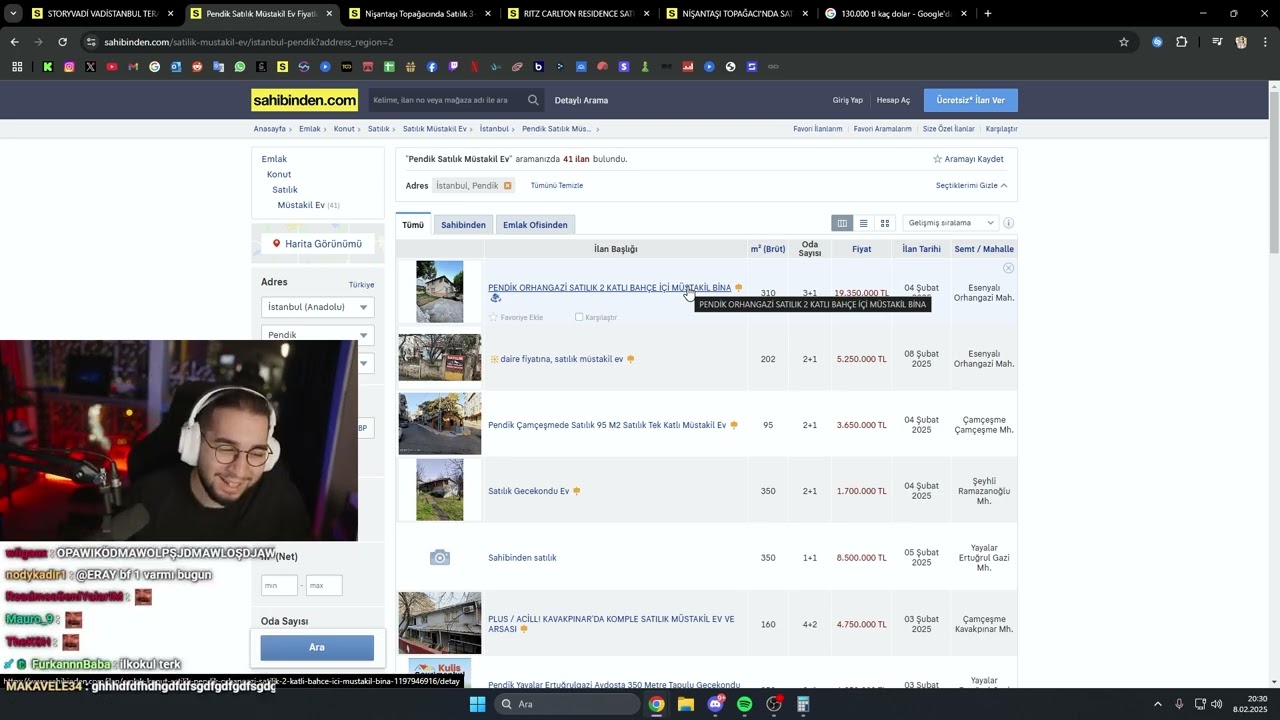Open the WhatsApp bookmark icon
1280x720 pixels.
click(x=240, y=67)
